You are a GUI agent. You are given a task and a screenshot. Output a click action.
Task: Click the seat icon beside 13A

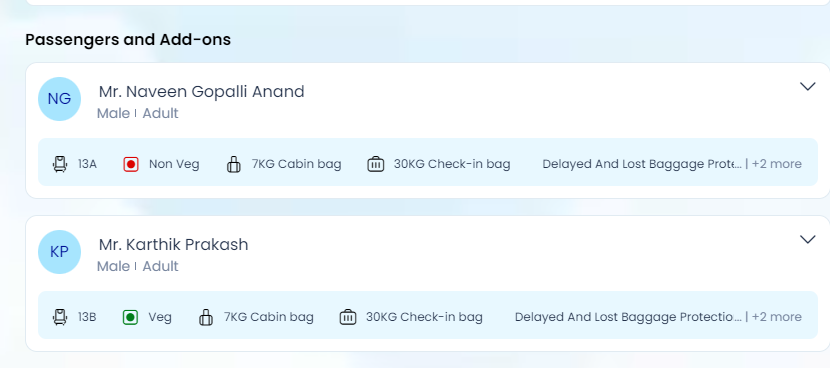coord(60,164)
